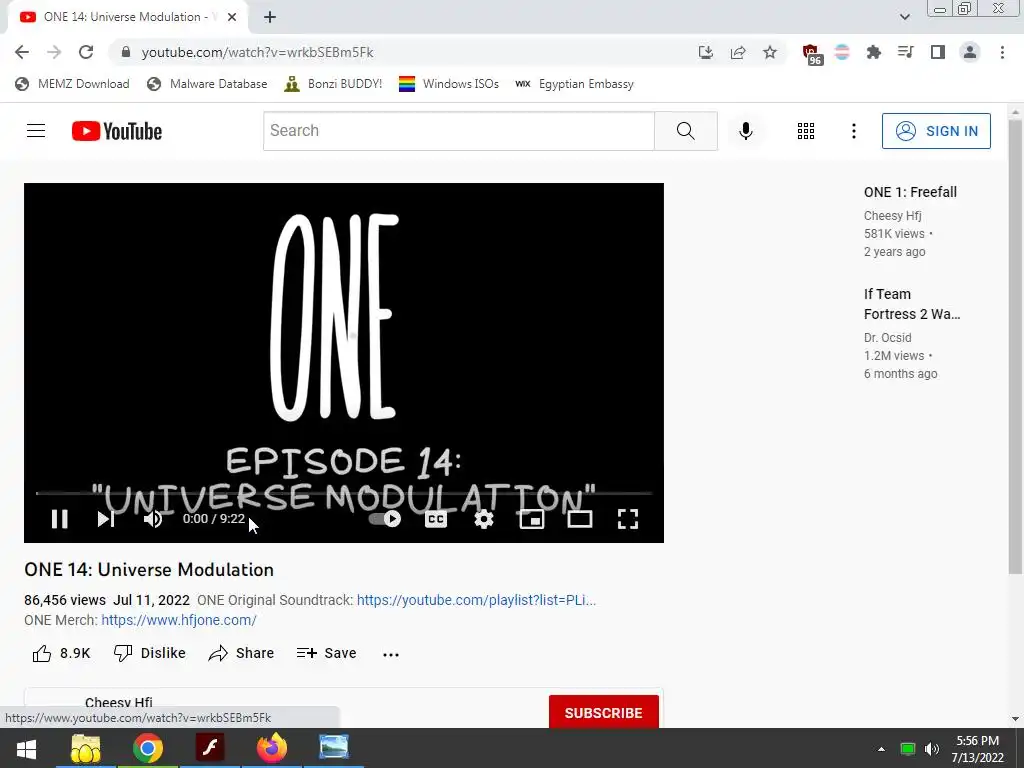Reload the page
This screenshot has height=768, width=1024.
86,52
